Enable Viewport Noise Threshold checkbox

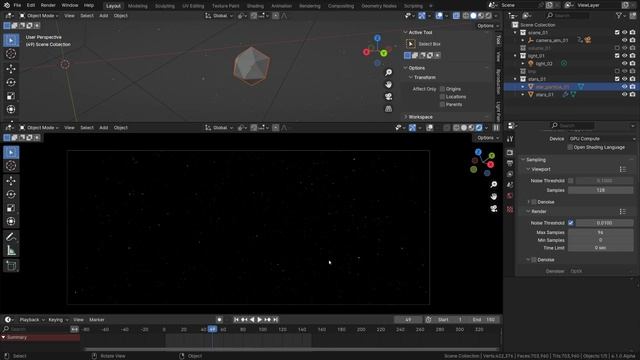tap(571, 180)
